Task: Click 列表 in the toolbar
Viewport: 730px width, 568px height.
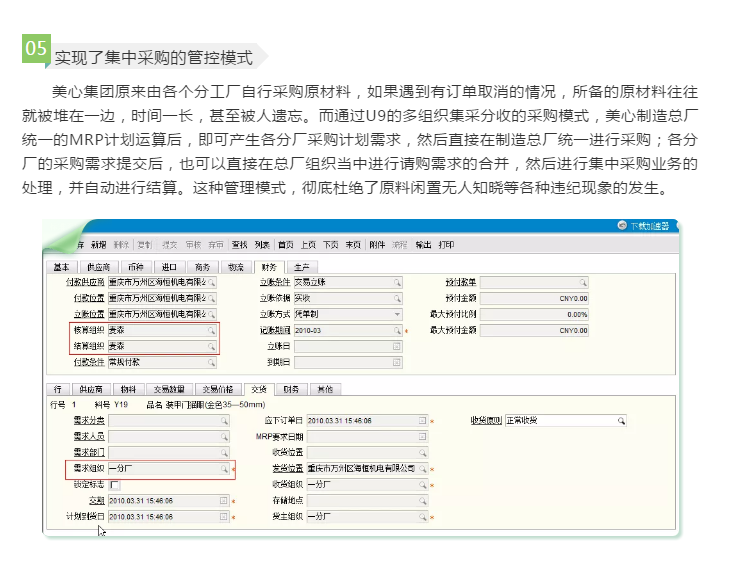Action: tap(263, 245)
